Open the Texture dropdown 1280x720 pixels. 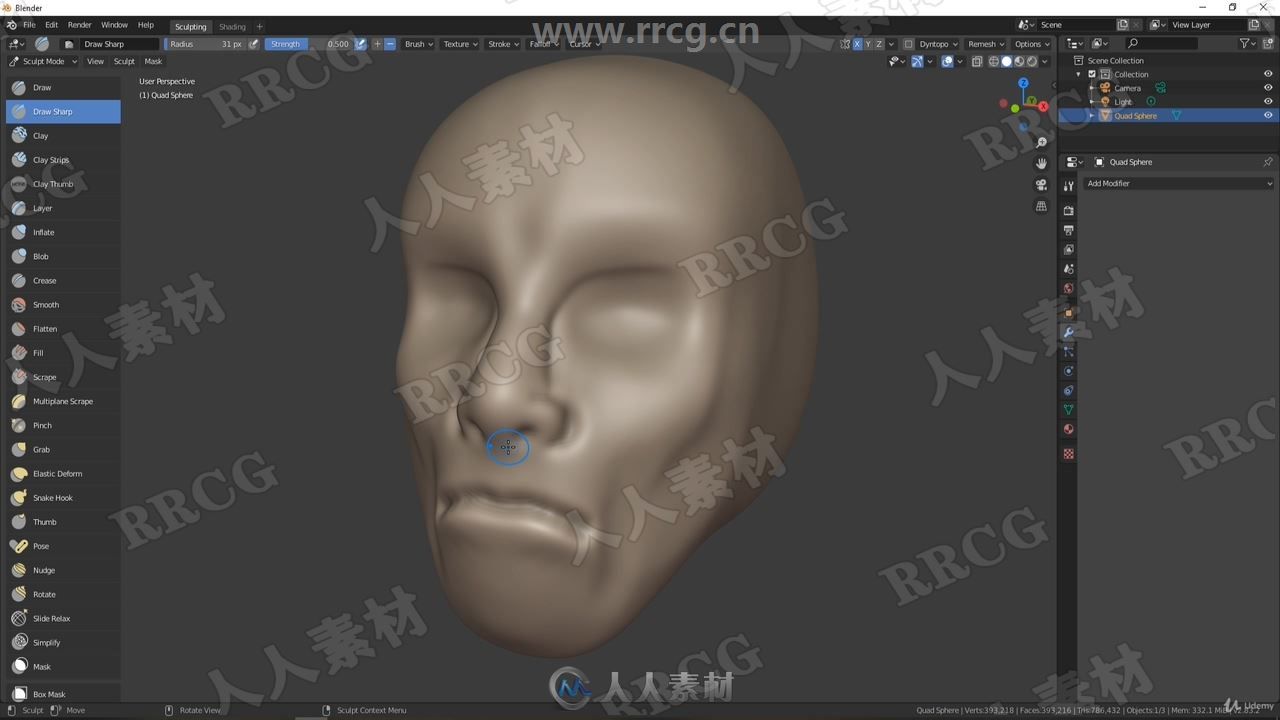[460, 44]
